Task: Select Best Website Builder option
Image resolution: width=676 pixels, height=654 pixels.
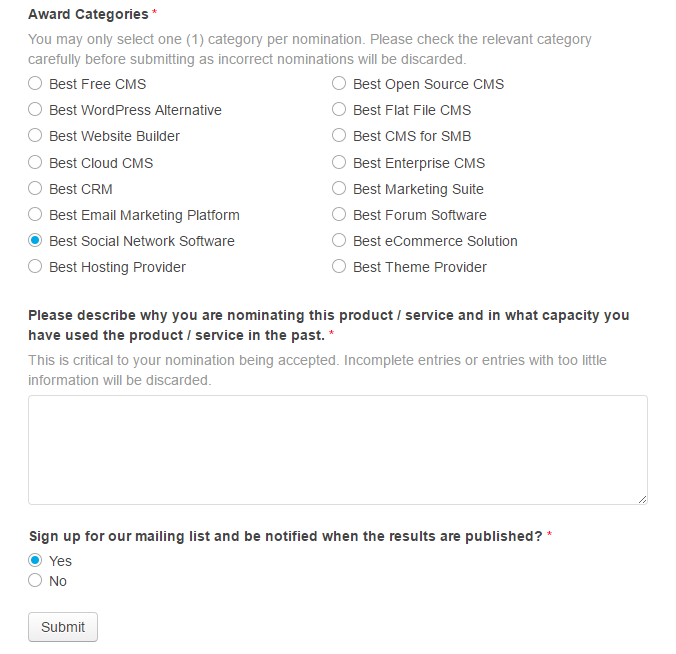Action: point(35,136)
